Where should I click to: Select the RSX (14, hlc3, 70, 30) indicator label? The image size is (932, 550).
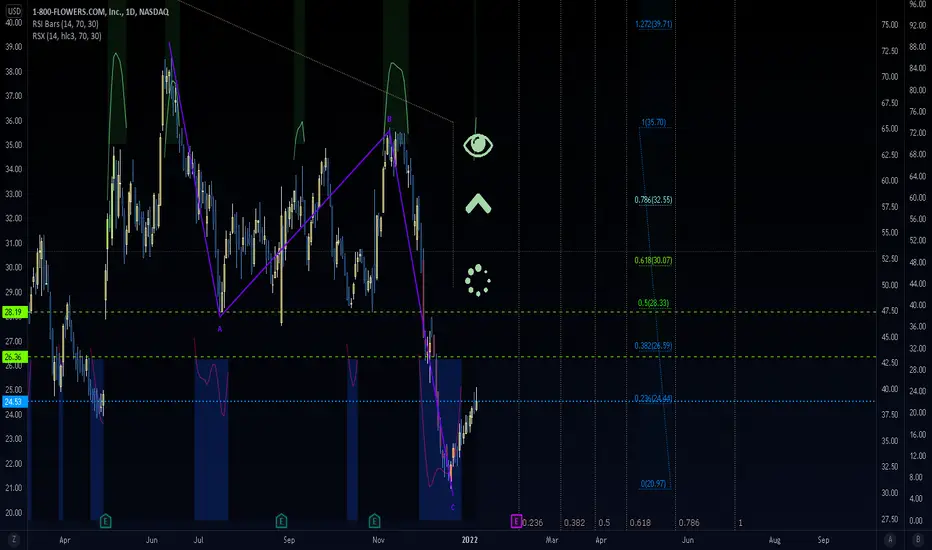click(x=67, y=36)
